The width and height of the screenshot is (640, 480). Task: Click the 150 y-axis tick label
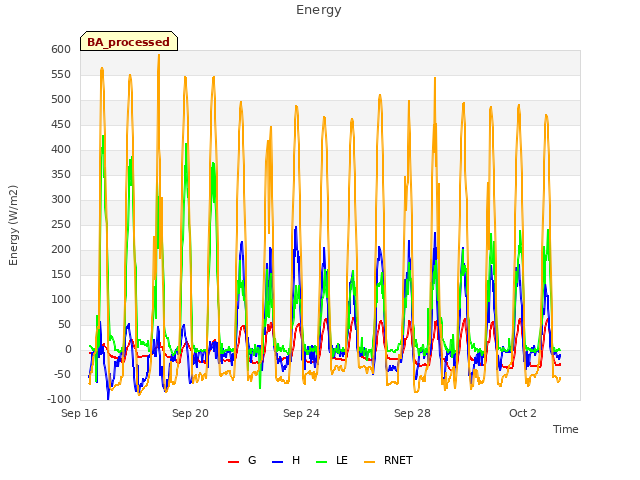coord(61,275)
